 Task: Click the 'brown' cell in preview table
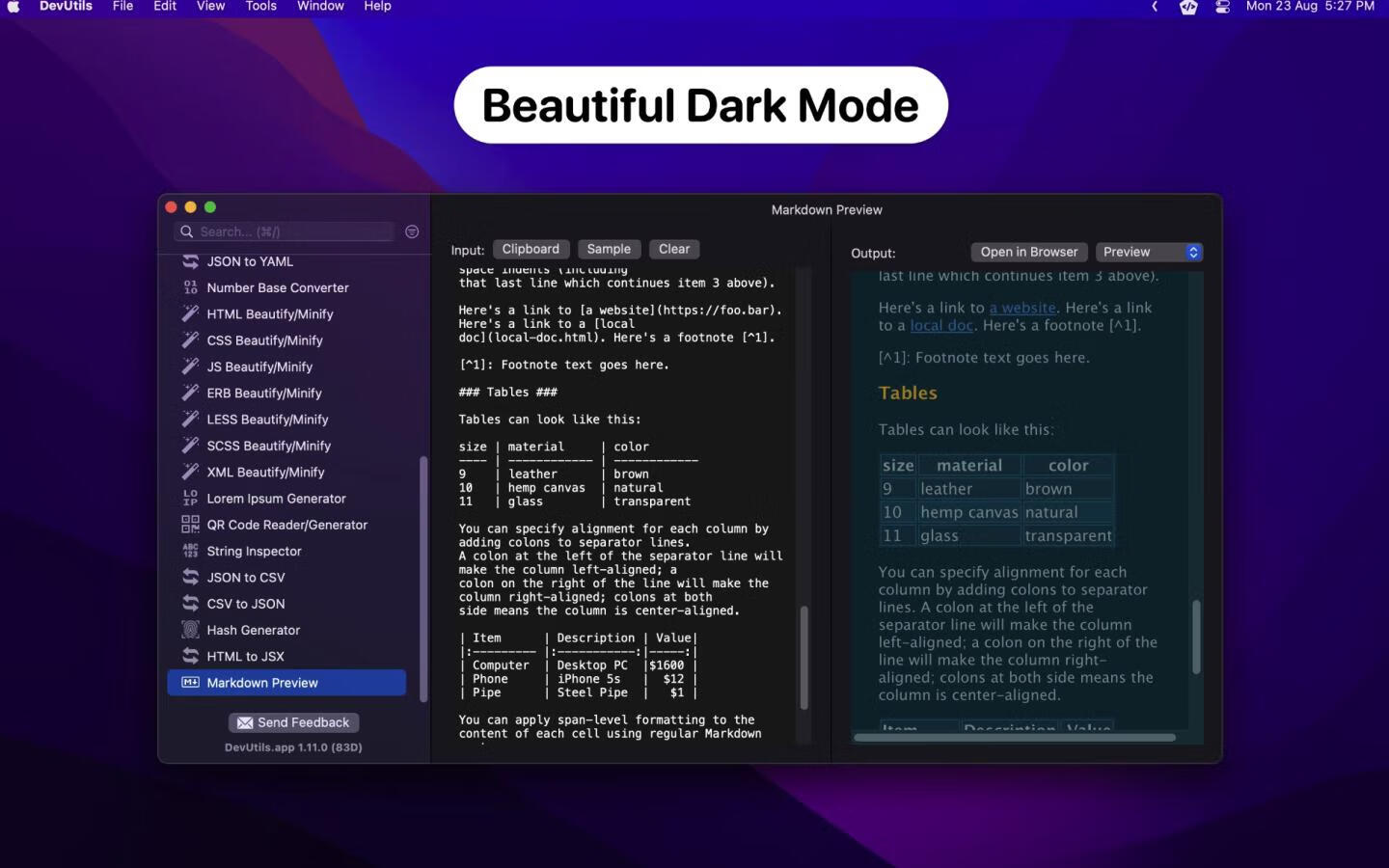[x=1068, y=489]
